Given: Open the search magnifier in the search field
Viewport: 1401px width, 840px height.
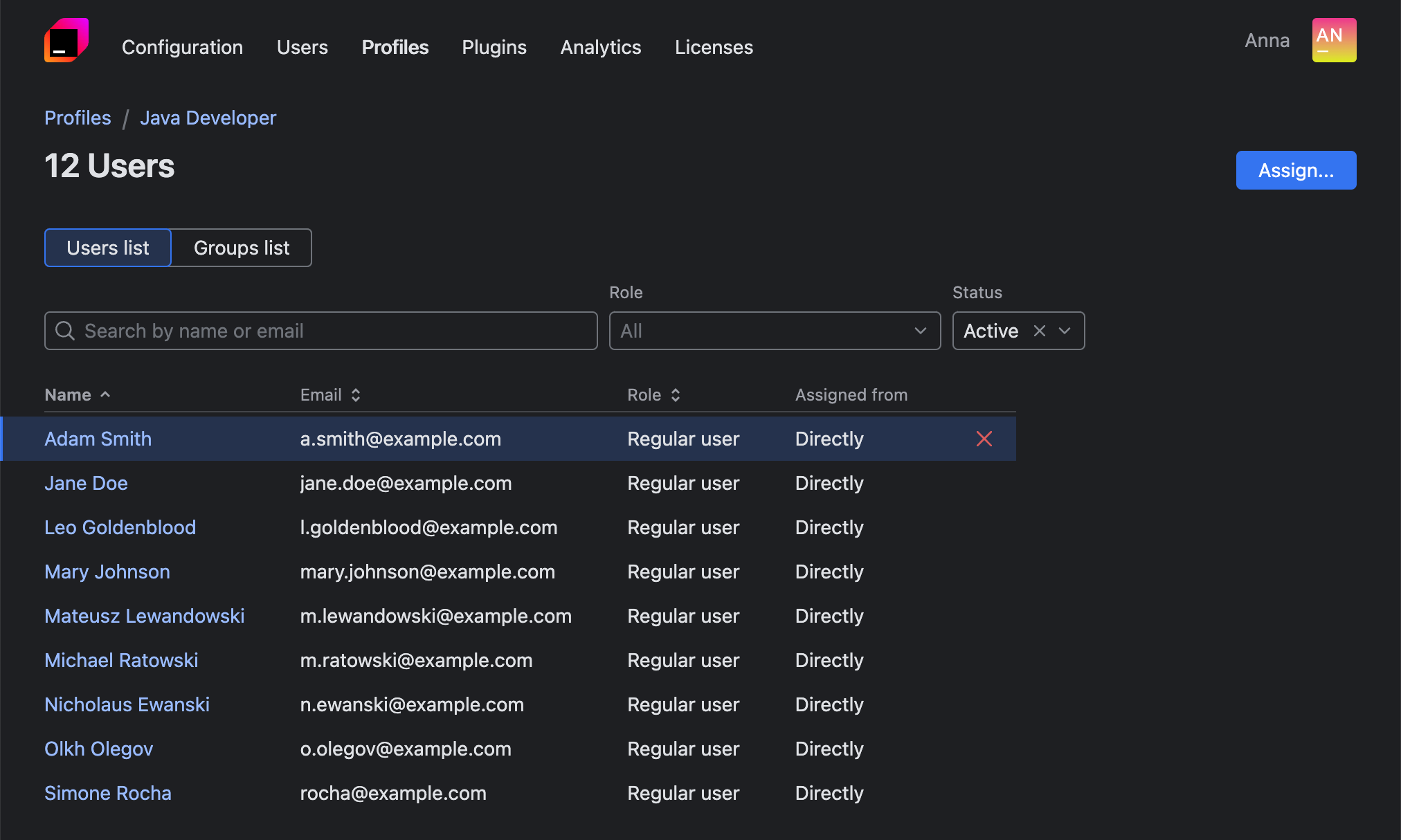Looking at the screenshot, I should click(x=65, y=331).
